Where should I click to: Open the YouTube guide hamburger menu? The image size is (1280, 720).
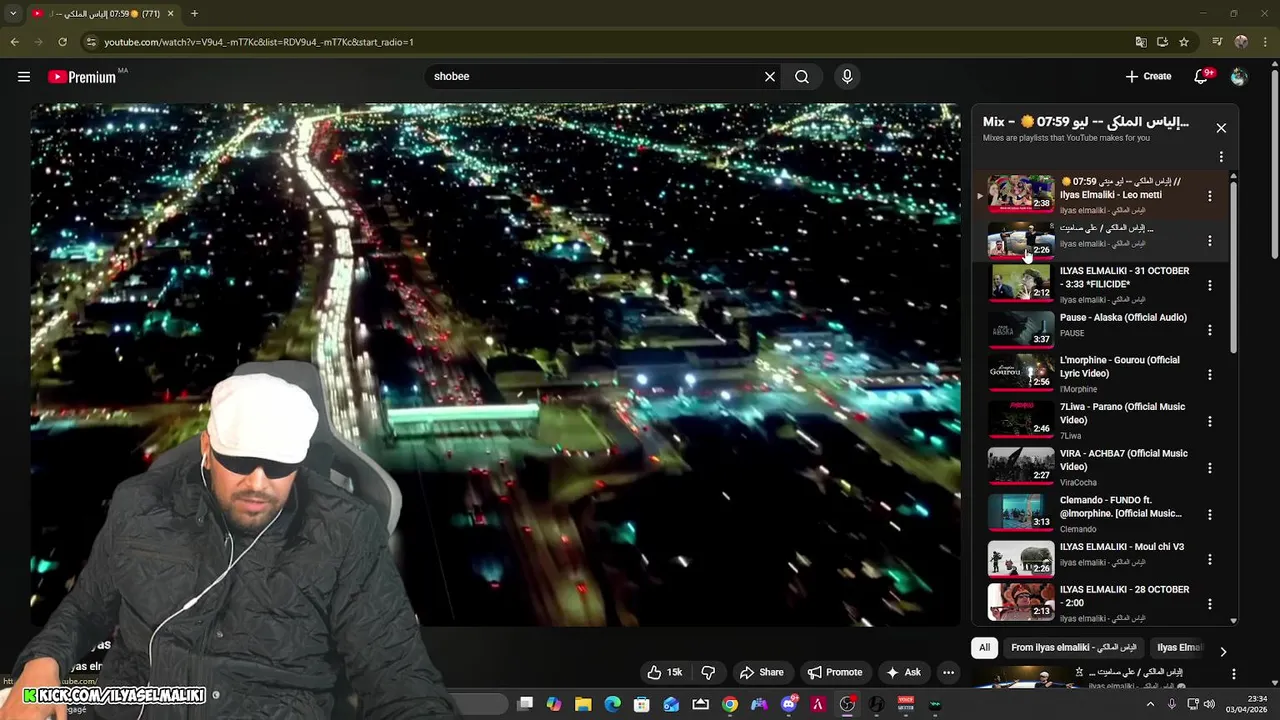point(24,77)
